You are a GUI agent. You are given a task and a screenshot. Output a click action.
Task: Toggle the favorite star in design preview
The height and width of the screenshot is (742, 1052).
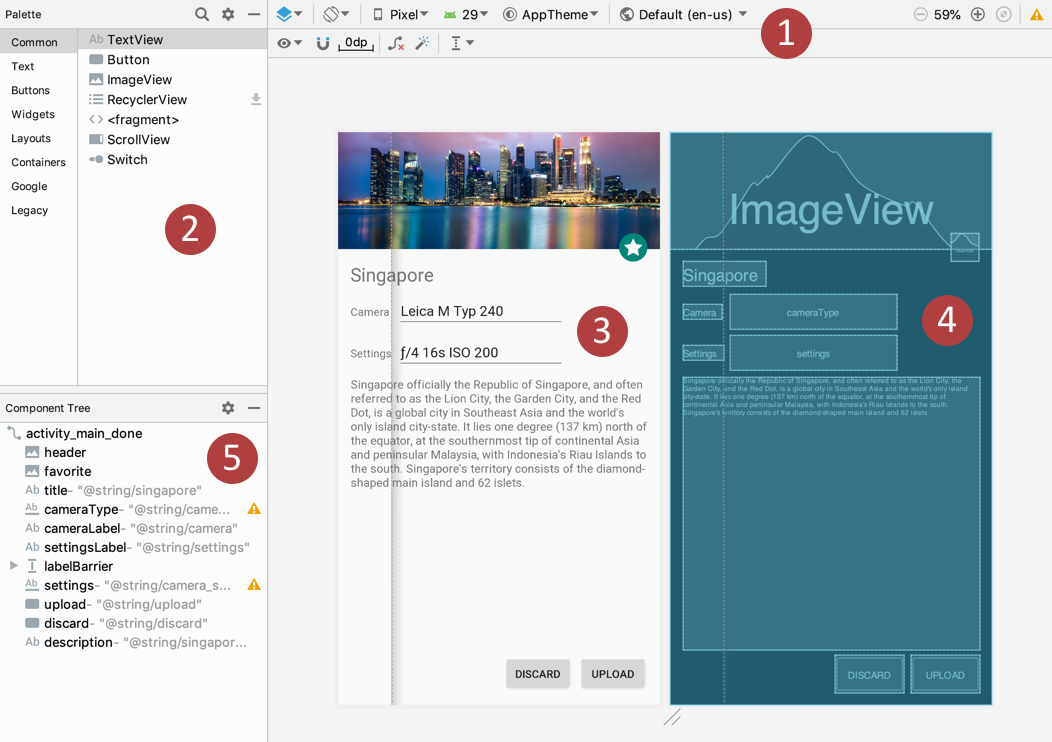click(632, 248)
